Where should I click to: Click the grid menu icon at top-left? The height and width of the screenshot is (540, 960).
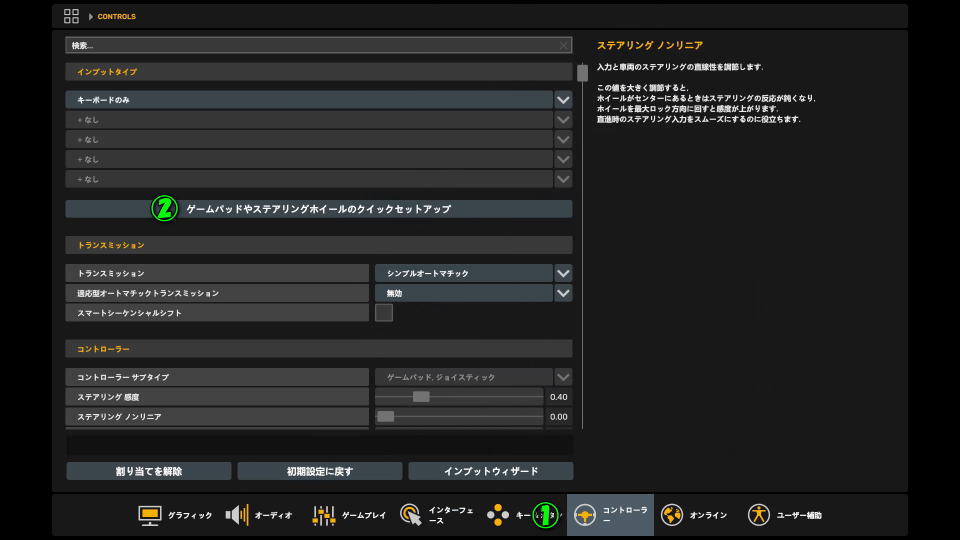(x=71, y=16)
